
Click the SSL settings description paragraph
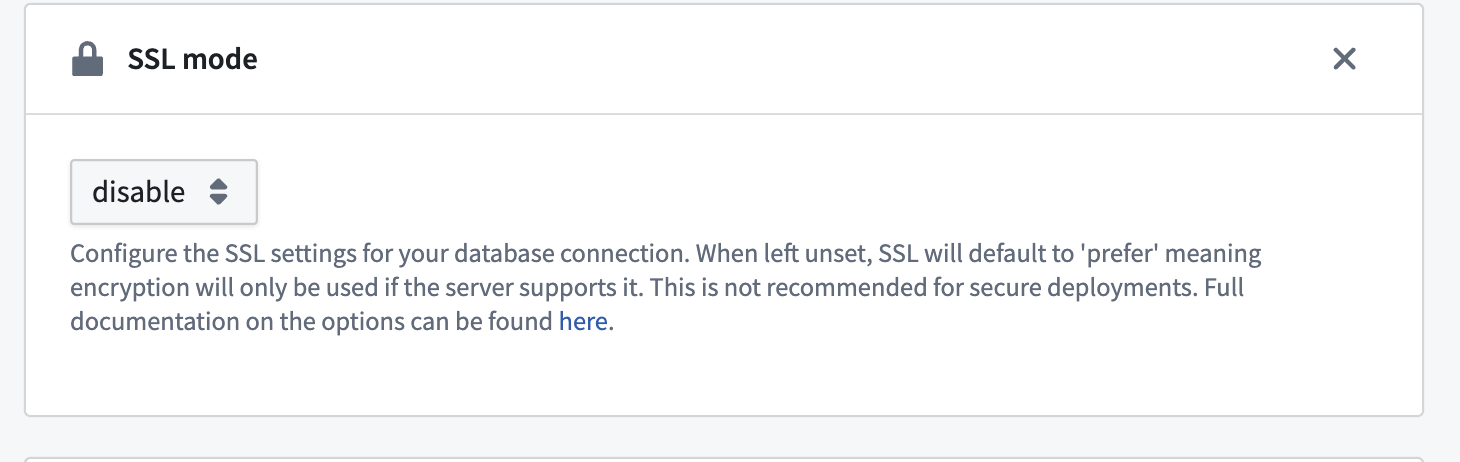tap(660, 288)
